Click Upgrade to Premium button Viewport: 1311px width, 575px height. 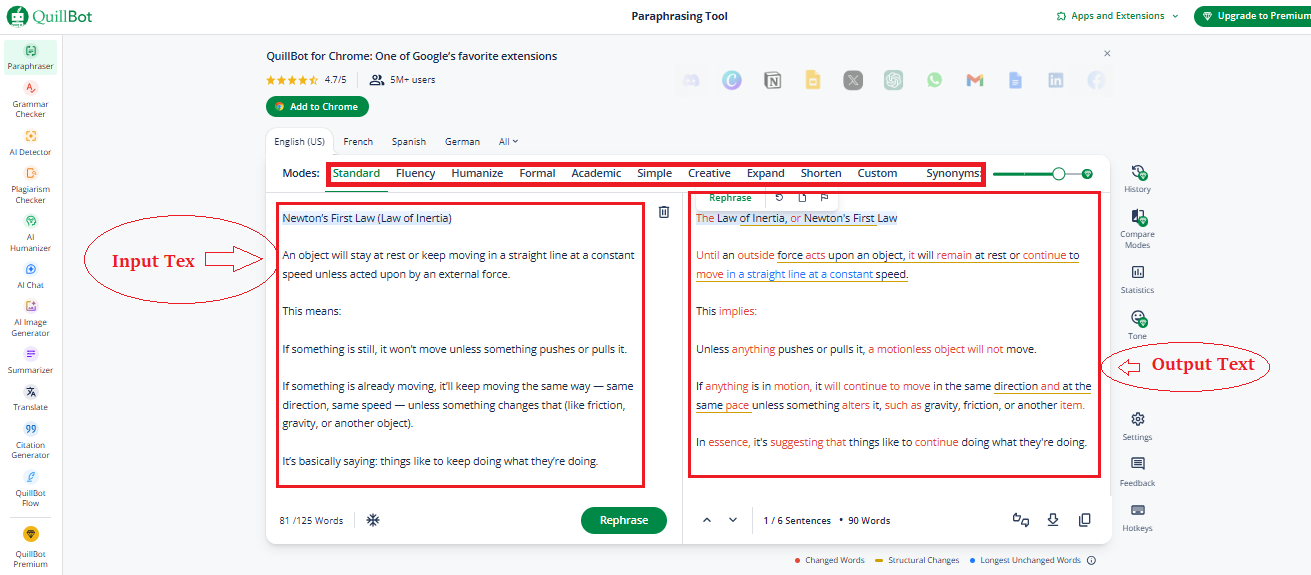[1252, 16]
